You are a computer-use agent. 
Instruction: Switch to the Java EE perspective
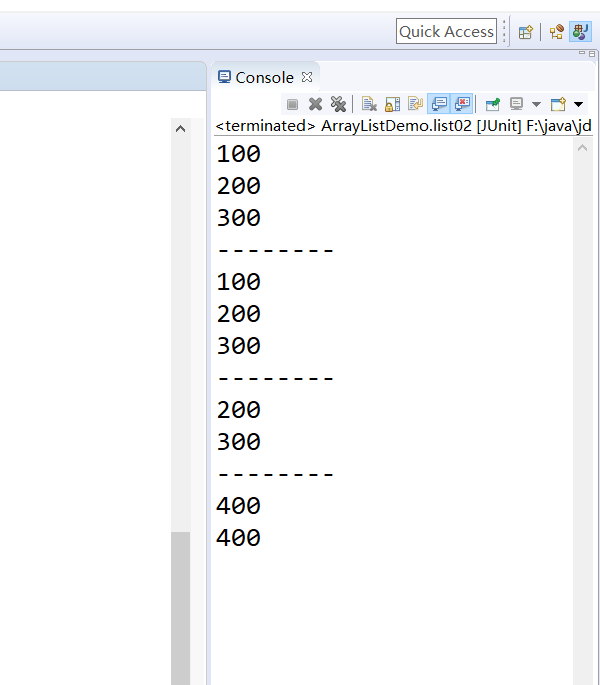point(556,32)
